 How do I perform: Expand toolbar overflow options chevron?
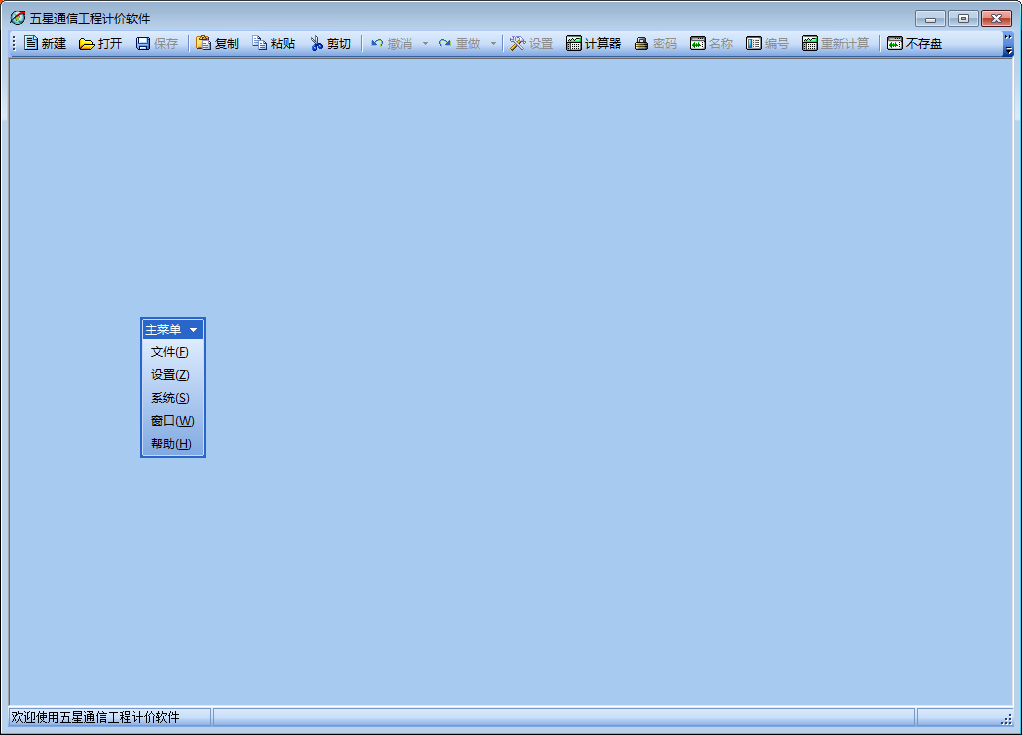click(1008, 44)
